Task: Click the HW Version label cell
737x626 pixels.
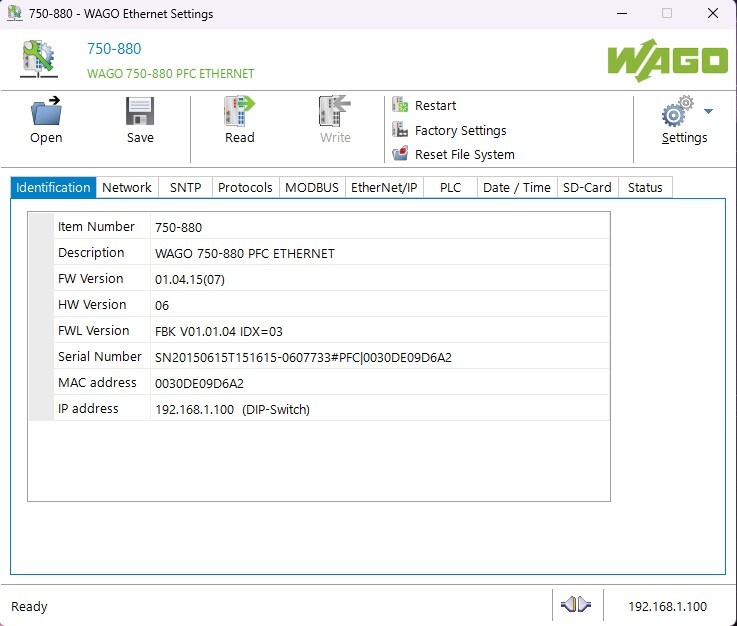Action: pos(102,305)
